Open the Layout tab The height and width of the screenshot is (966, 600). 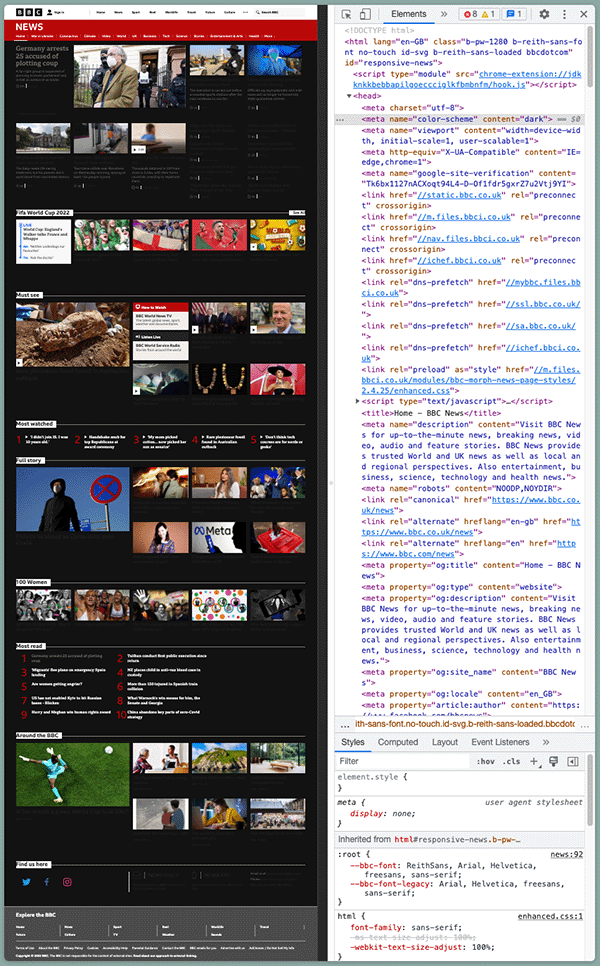pos(444,742)
